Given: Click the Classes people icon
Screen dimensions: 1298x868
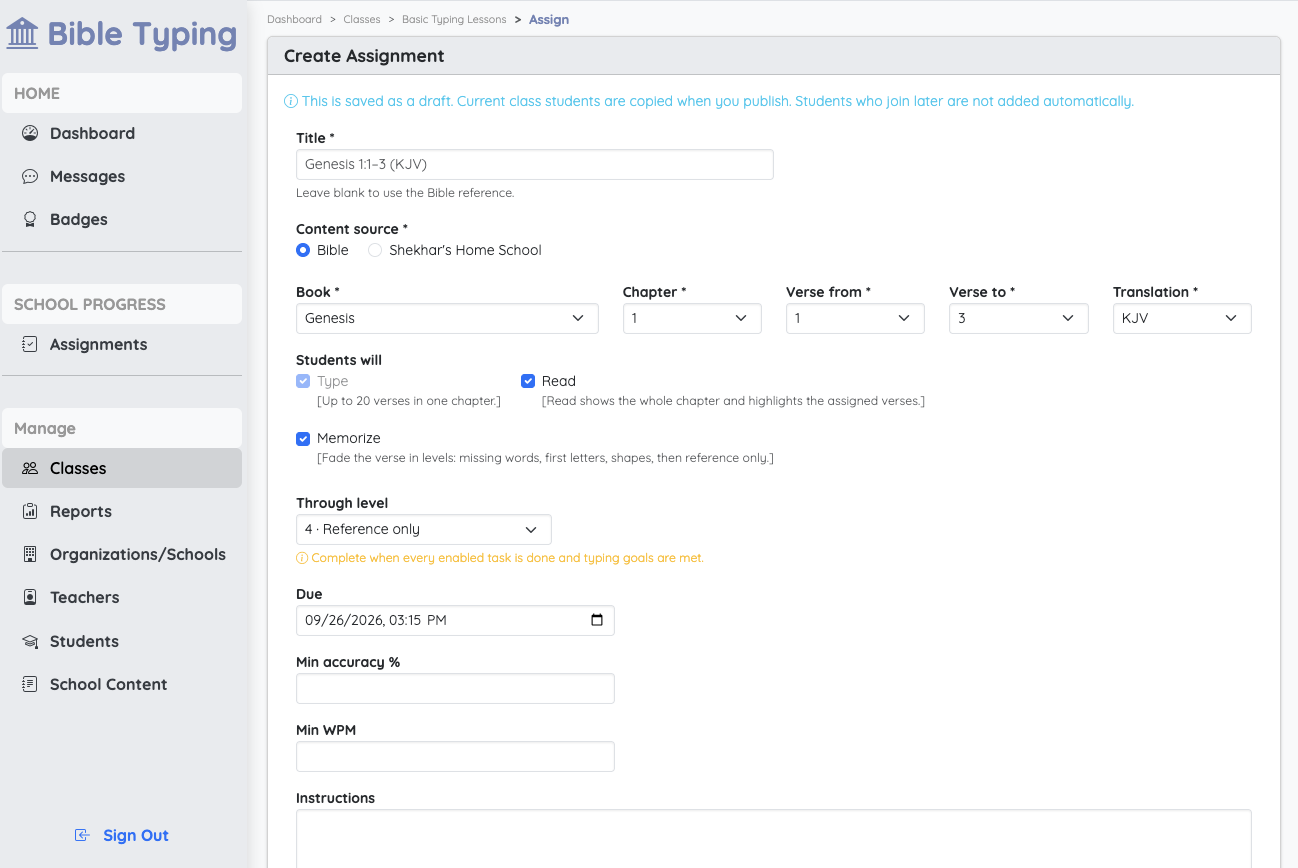Looking at the screenshot, I should [x=30, y=468].
